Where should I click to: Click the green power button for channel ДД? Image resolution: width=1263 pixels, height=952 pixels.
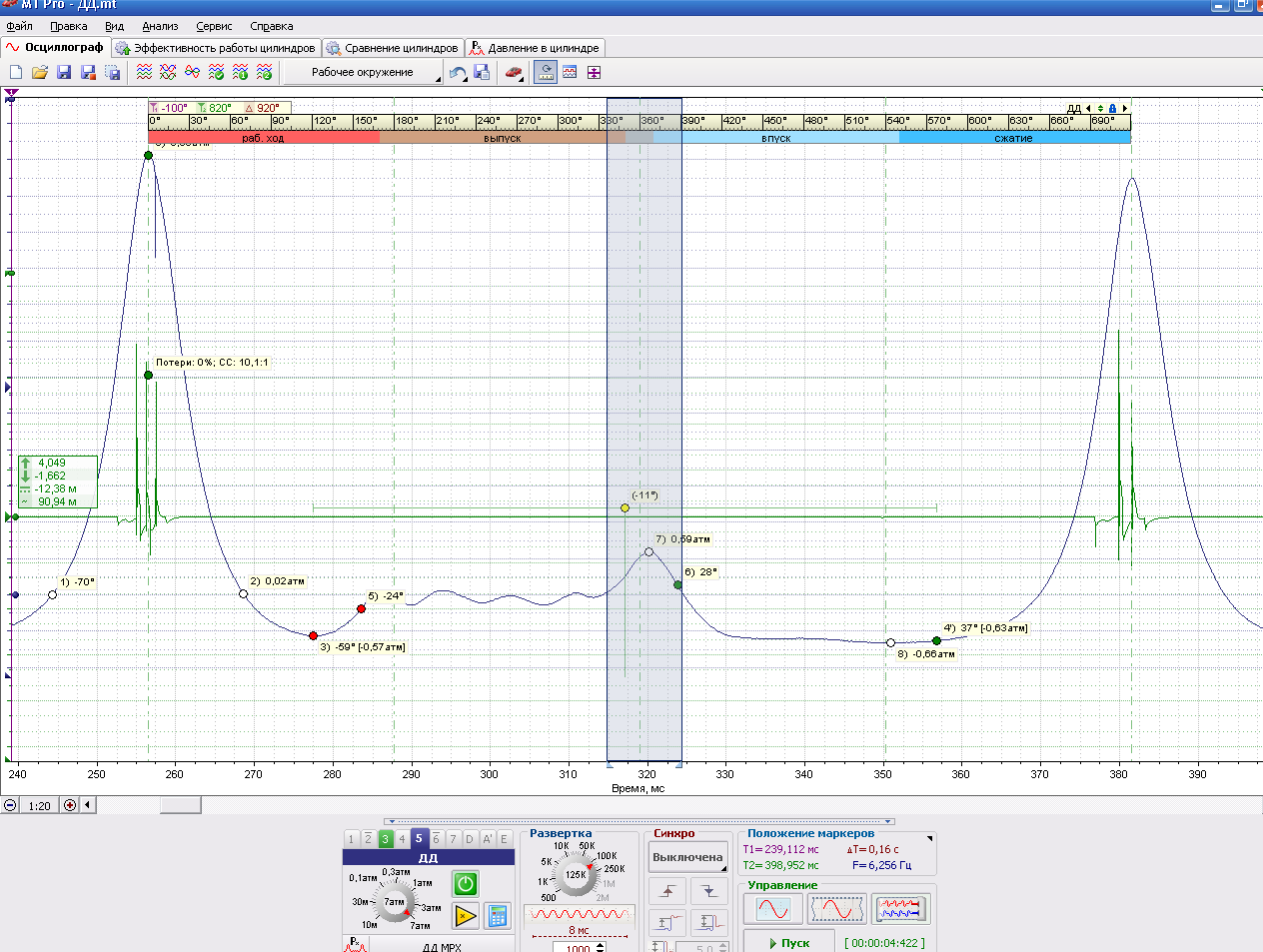(x=466, y=883)
